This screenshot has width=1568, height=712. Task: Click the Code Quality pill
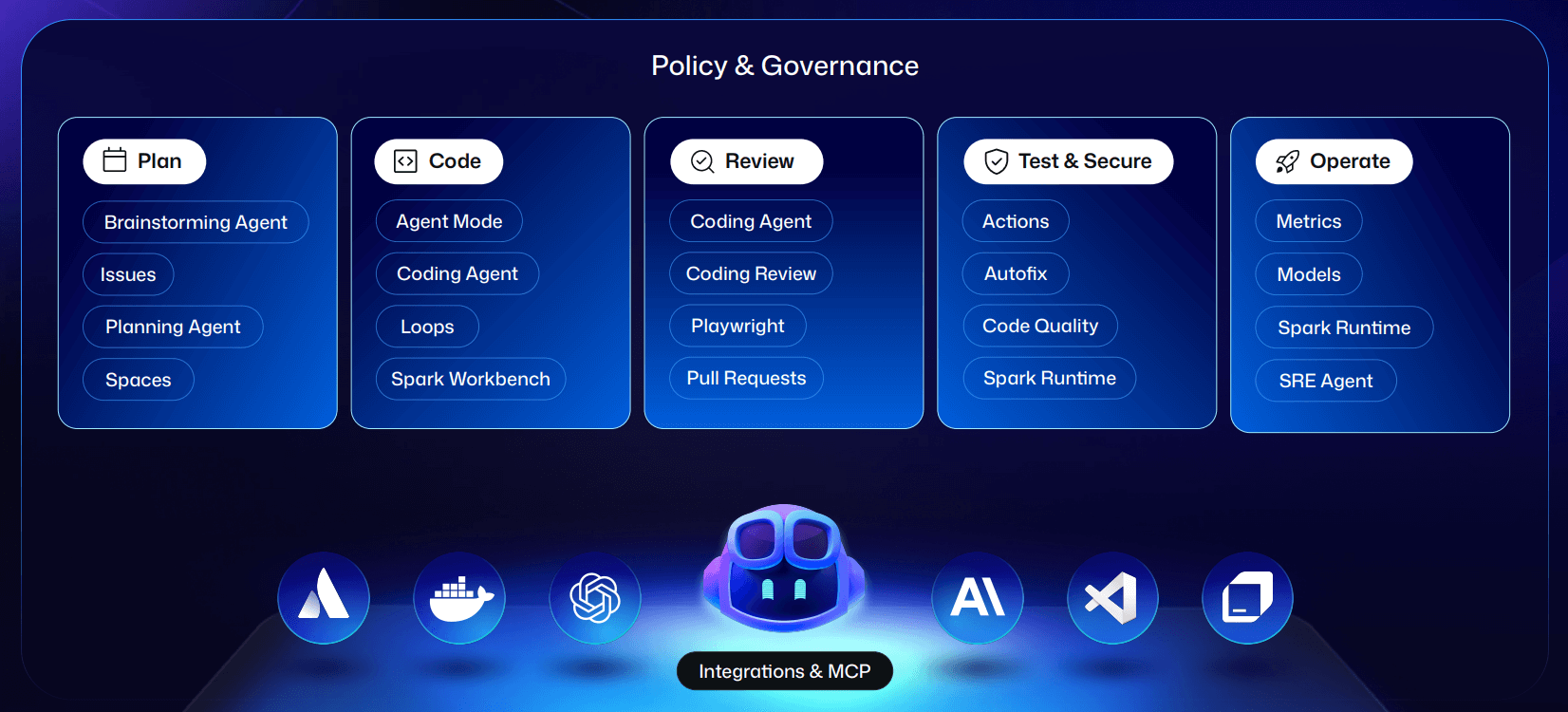coord(1040,326)
